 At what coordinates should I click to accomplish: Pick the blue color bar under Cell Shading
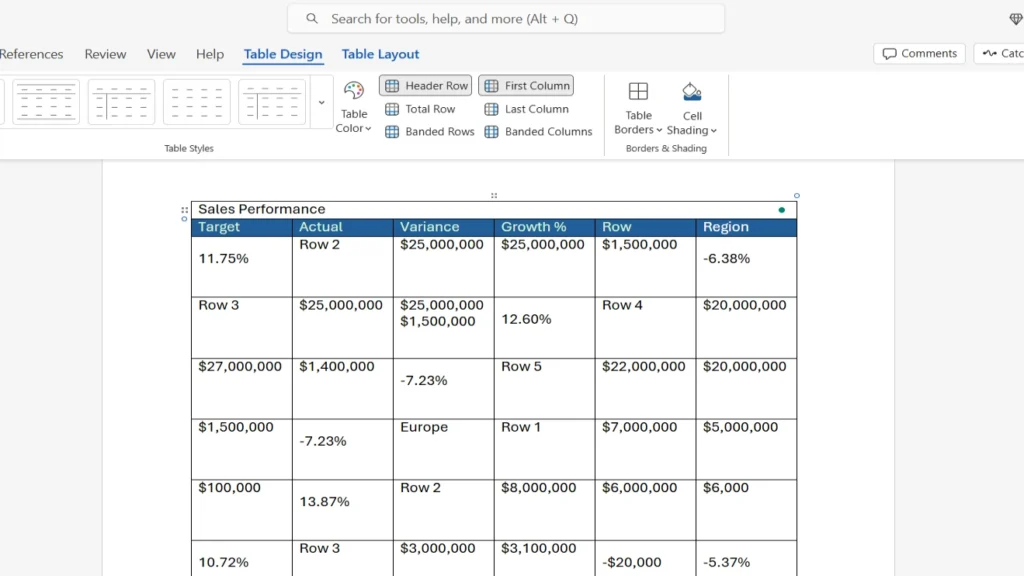tap(692, 96)
